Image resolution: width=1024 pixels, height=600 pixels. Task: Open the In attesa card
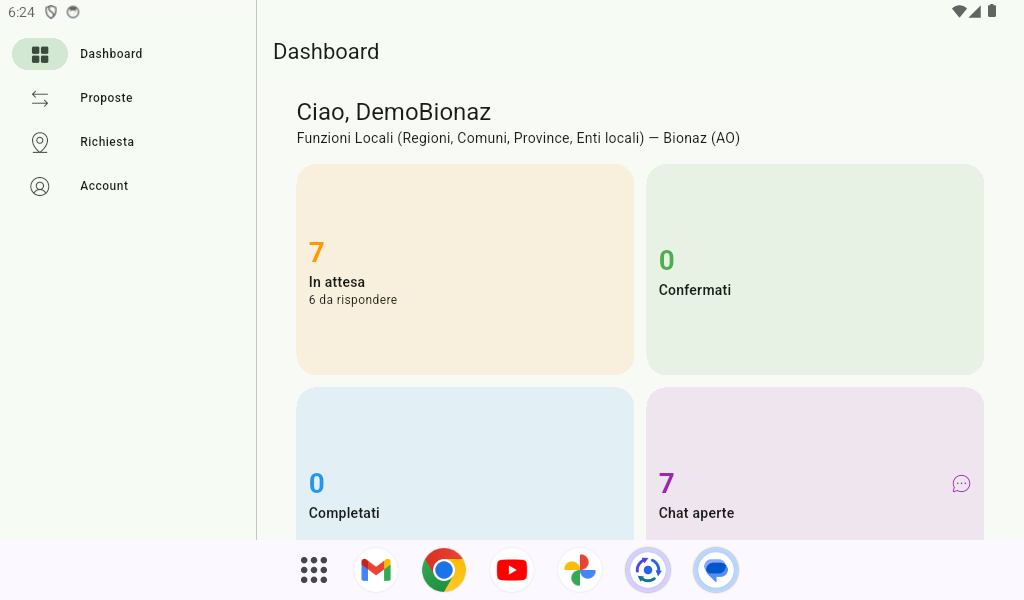[x=465, y=270]
